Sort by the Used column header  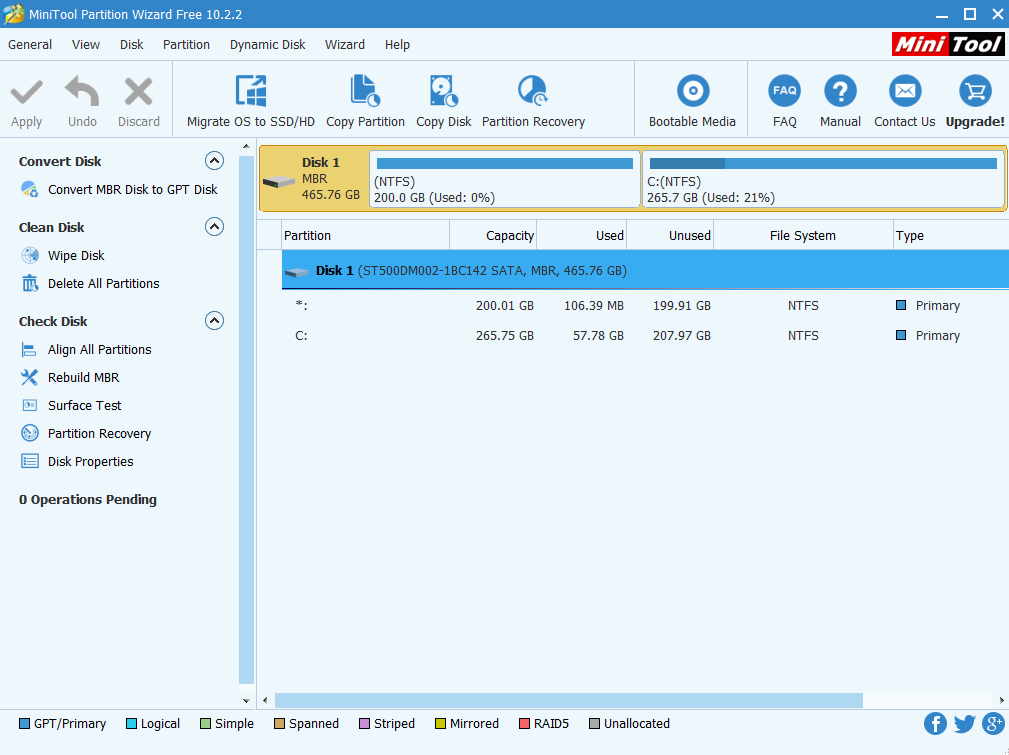pyautogui.click(x=582, y=236)
